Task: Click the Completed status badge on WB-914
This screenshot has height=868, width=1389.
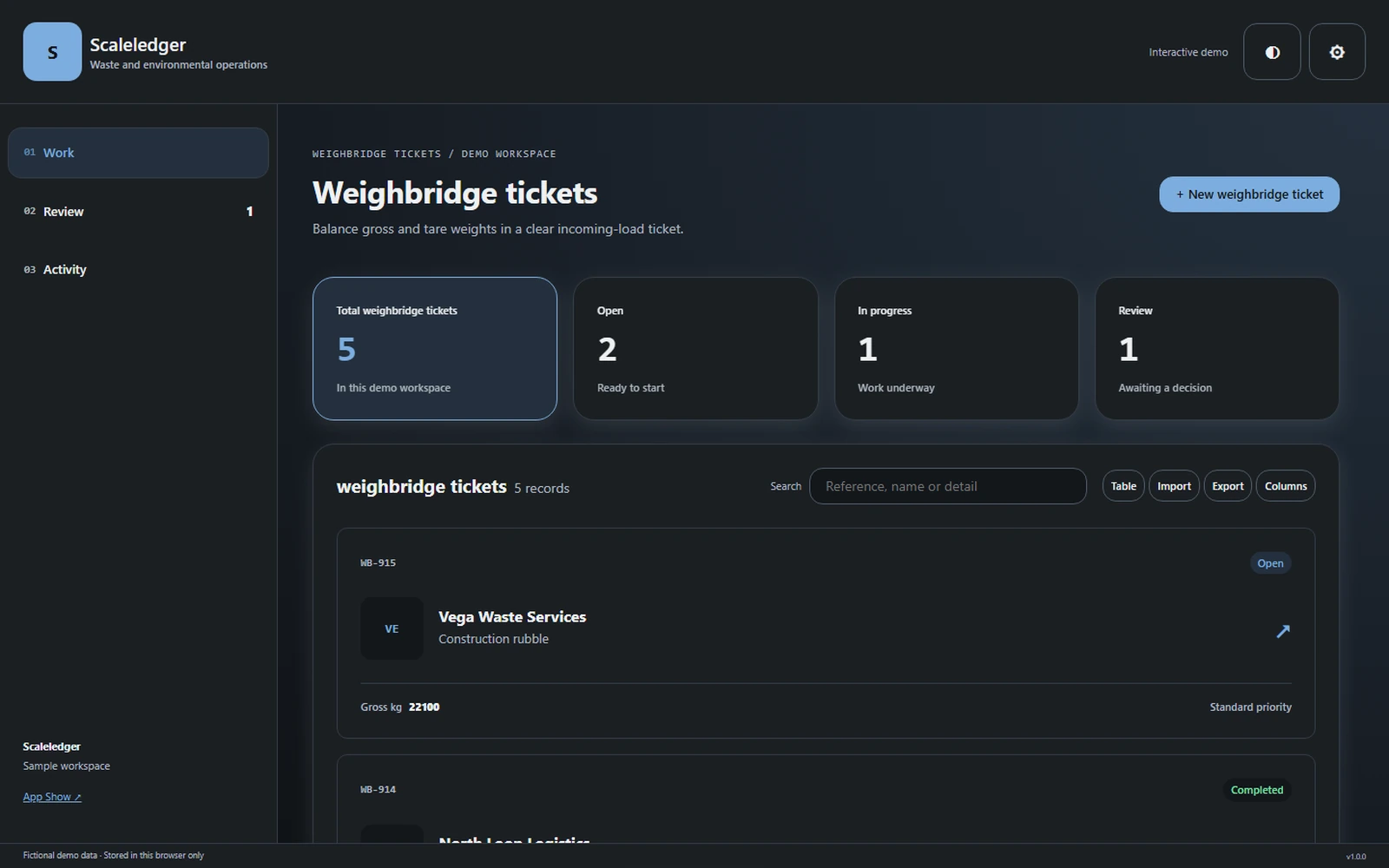Action: (x=1256, y=790)
